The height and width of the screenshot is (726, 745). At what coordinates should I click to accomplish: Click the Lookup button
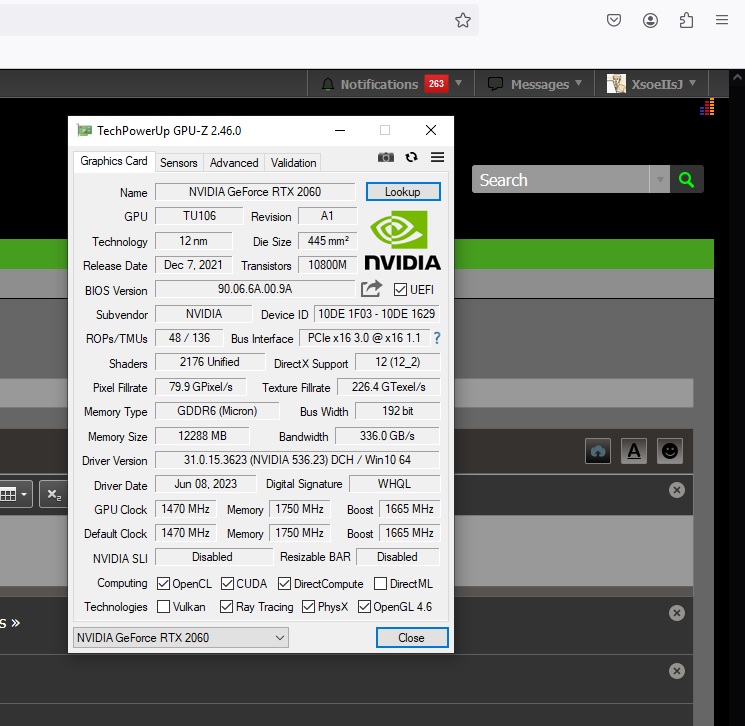pyautogui.click(x=403, y=191)
